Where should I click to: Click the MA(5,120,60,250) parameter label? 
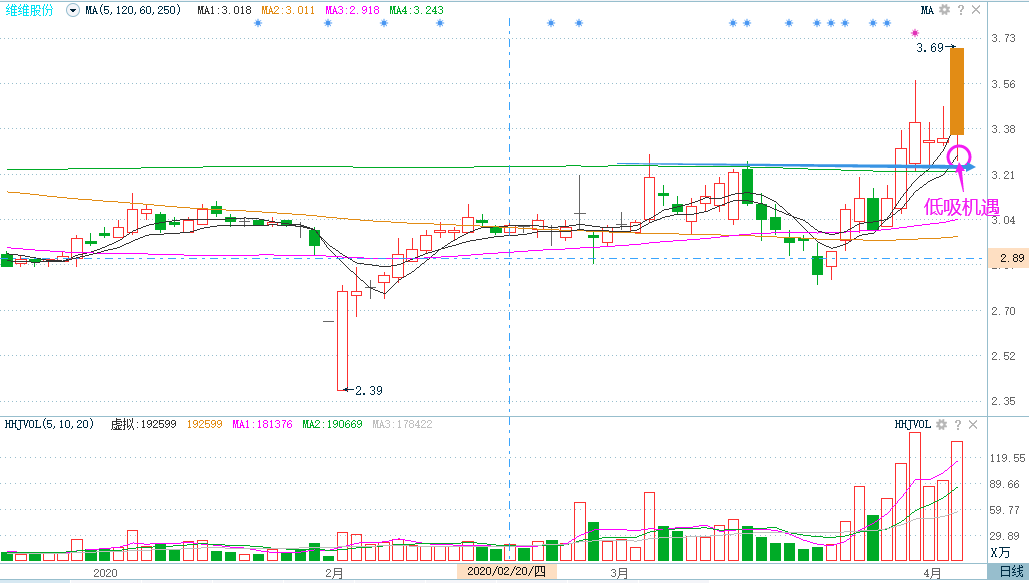click(133, 11)
